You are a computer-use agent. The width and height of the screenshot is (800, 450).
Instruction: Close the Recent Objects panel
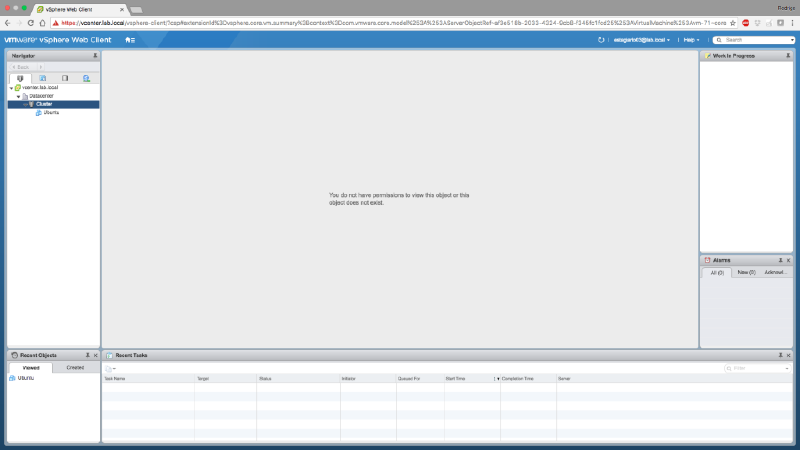96,355
